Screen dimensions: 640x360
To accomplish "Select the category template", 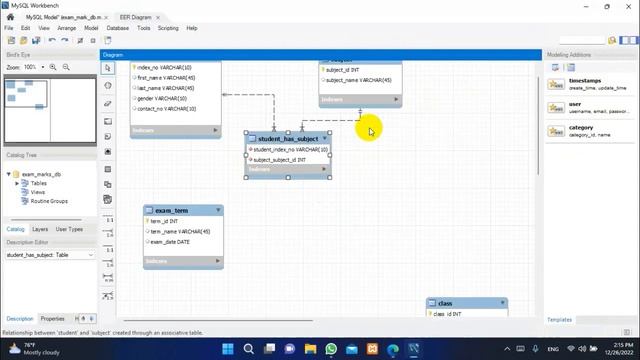I will click(x=589, y=131).
